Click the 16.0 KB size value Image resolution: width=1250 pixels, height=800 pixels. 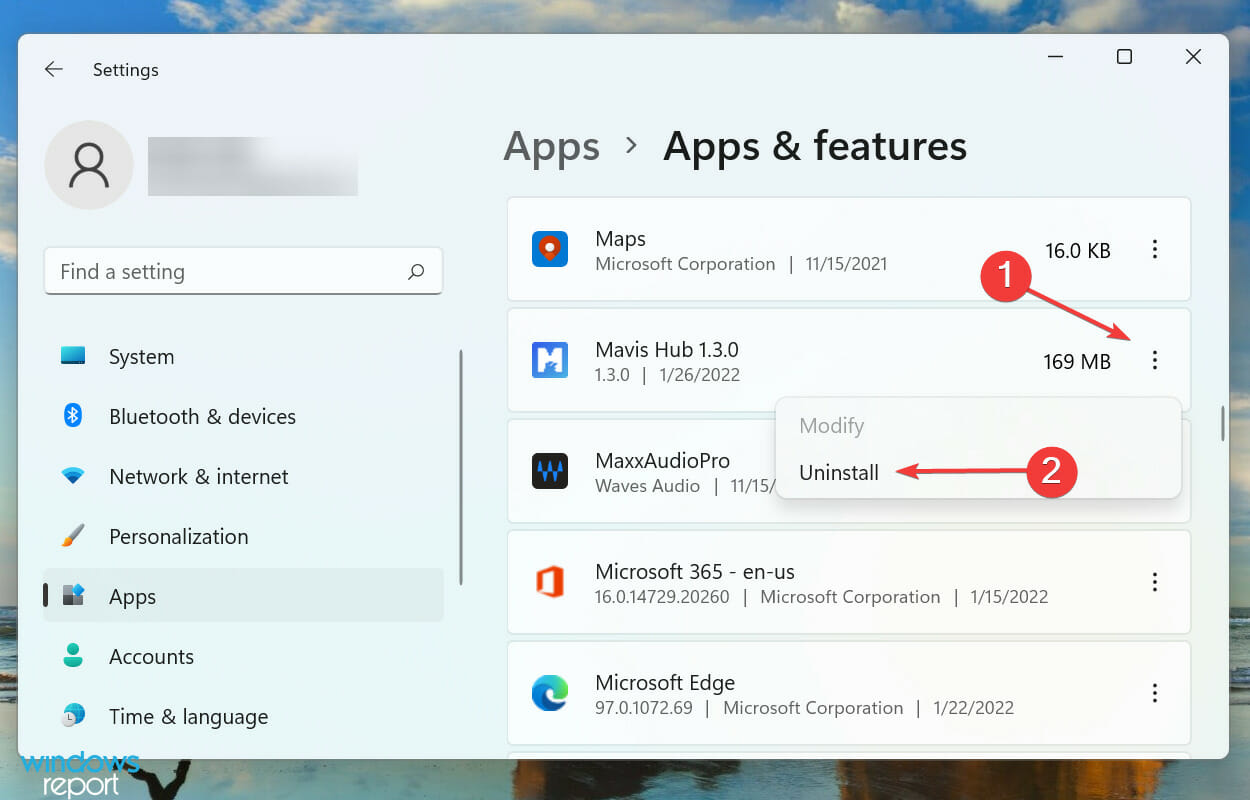(x=1078, y=251)
